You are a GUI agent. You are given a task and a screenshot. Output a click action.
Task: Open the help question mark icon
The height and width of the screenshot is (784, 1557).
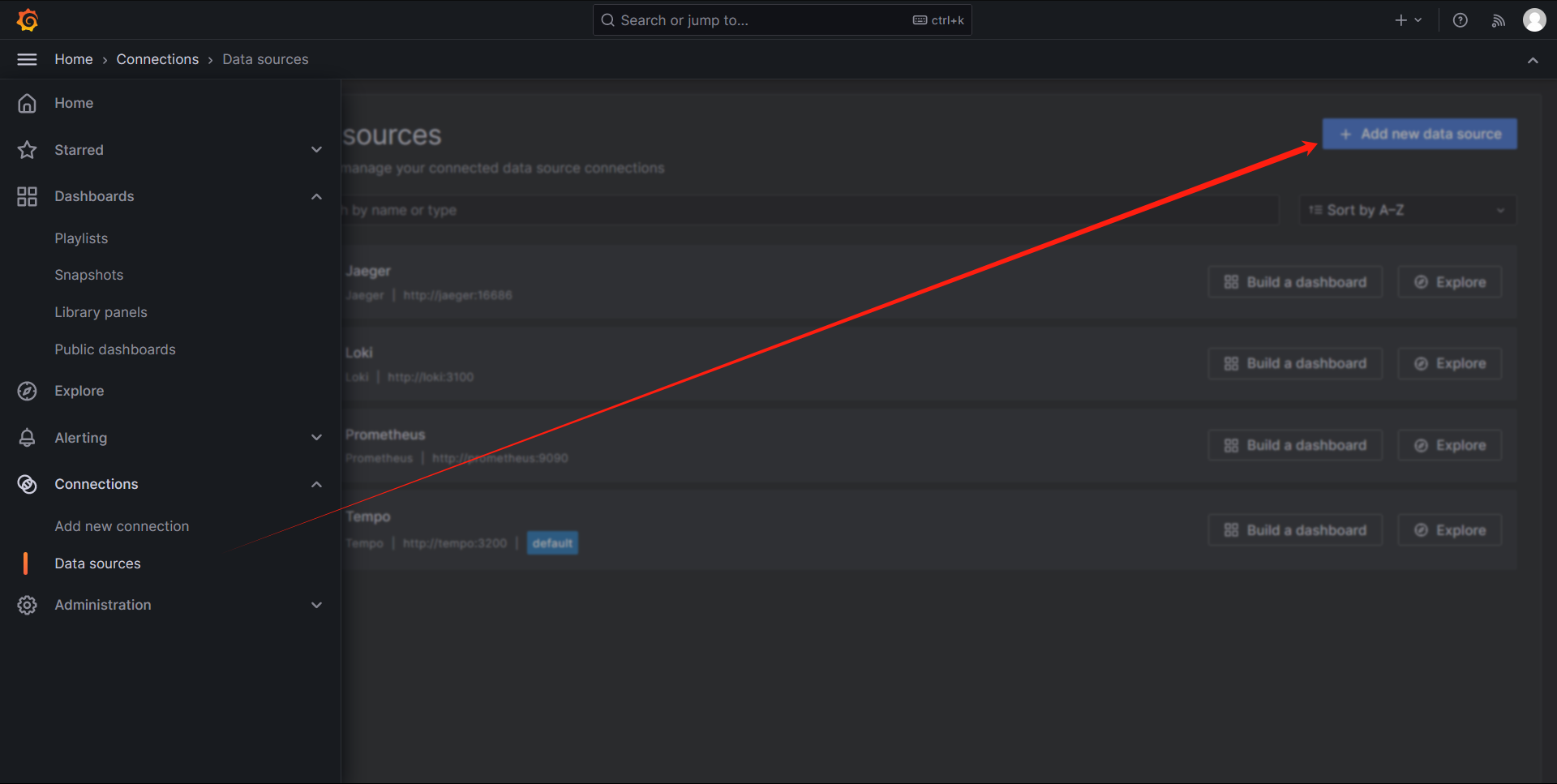point(1460,20)
